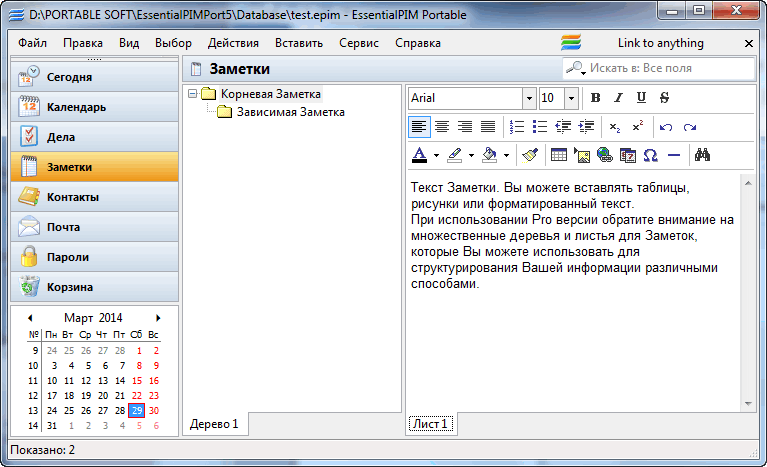
Task: Clear formatting with the brush icon
Action: click(531, 155)
